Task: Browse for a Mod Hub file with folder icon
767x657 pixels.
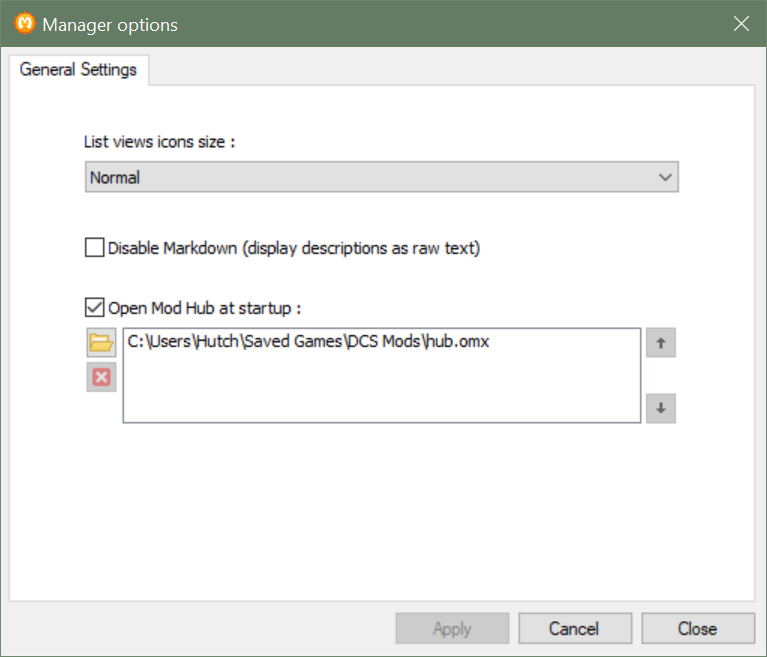Action: (101, 342)
